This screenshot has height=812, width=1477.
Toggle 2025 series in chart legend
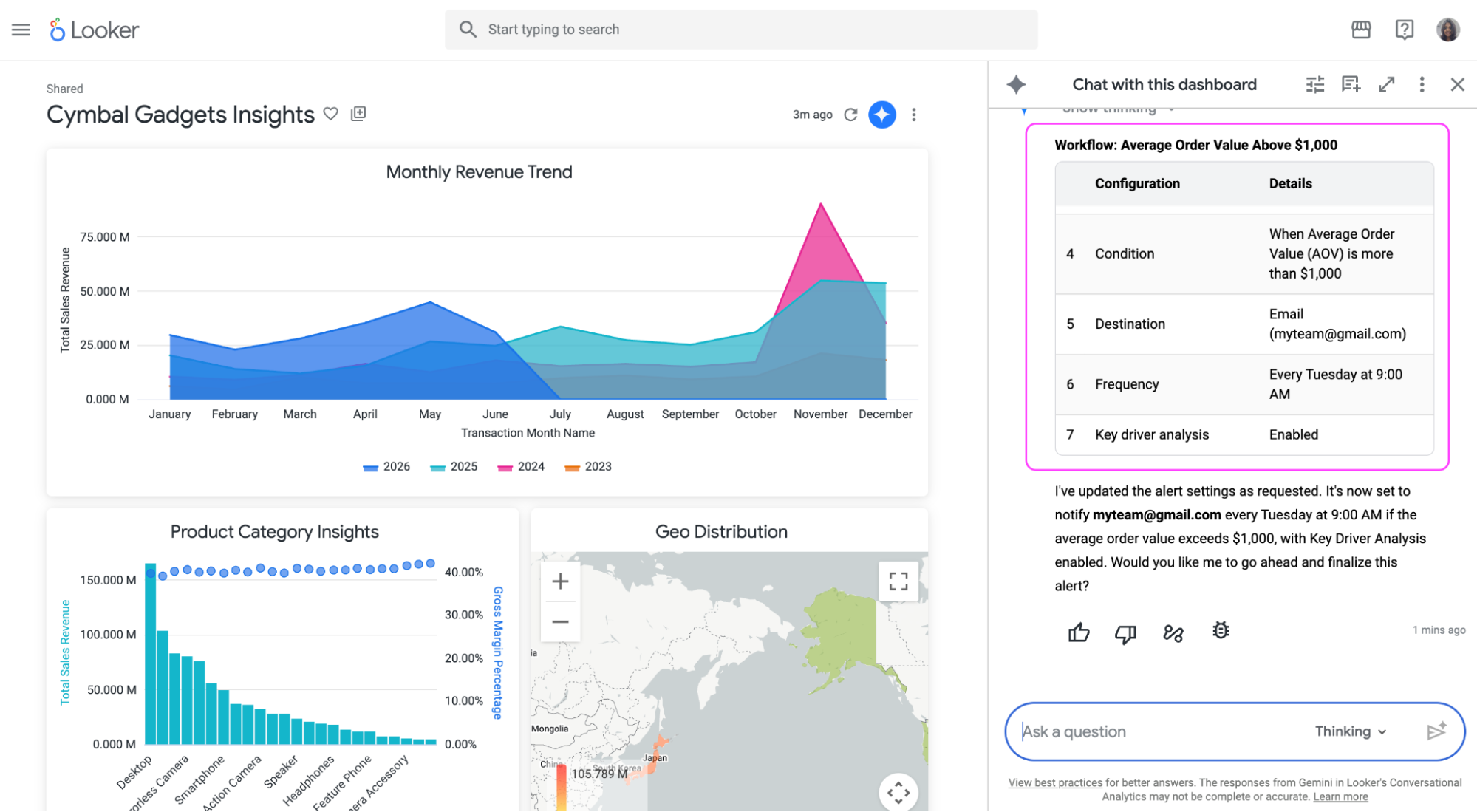pos(454,467)
